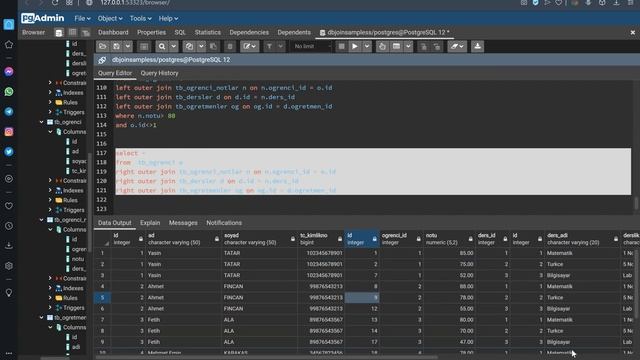Switch to the Explain results tab
The image size is (640, 360).
click(x=150, y=223)
